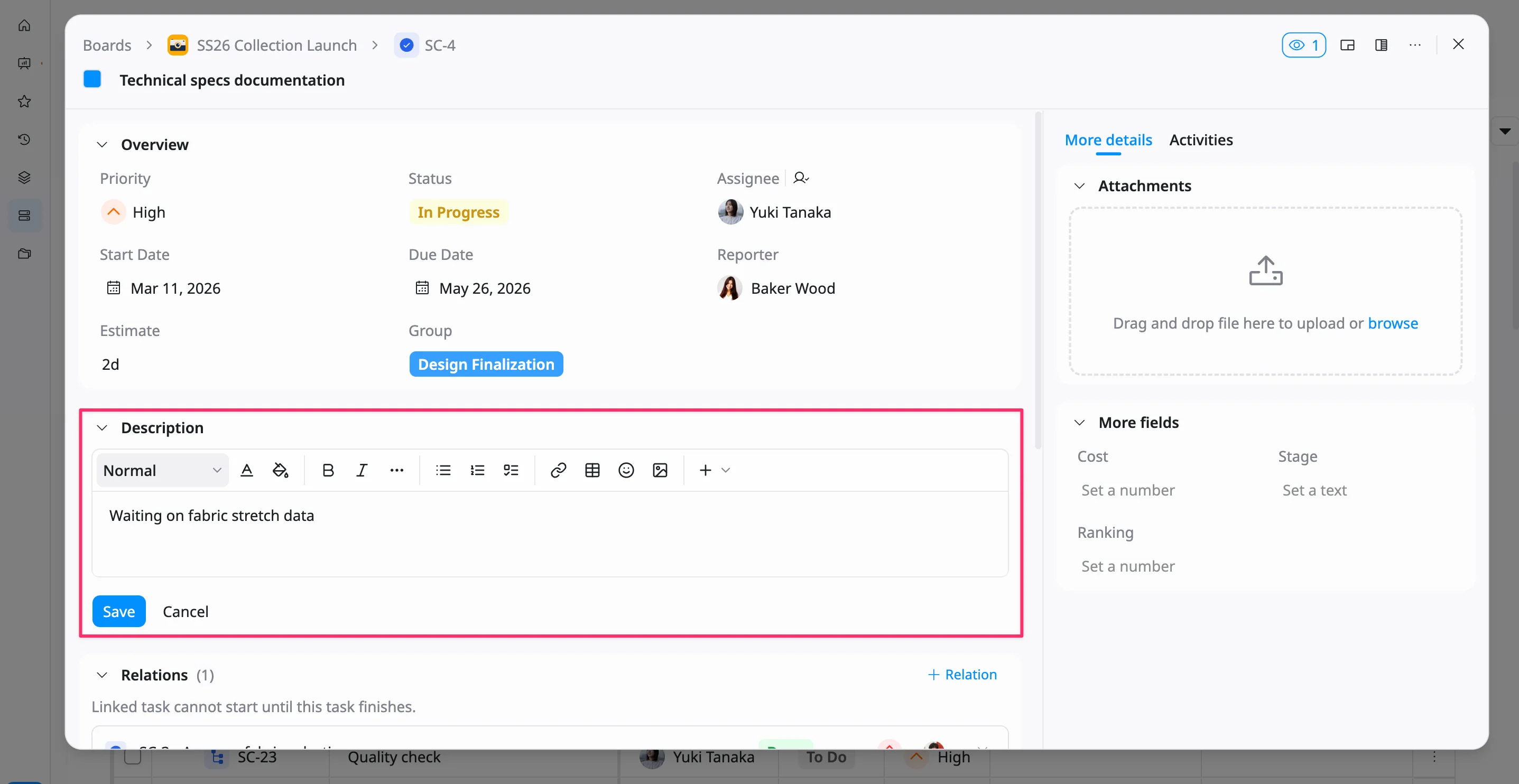Switch to the More details tab
The width and height of the screenshot is (1519, 784).
click(1108, 139)
